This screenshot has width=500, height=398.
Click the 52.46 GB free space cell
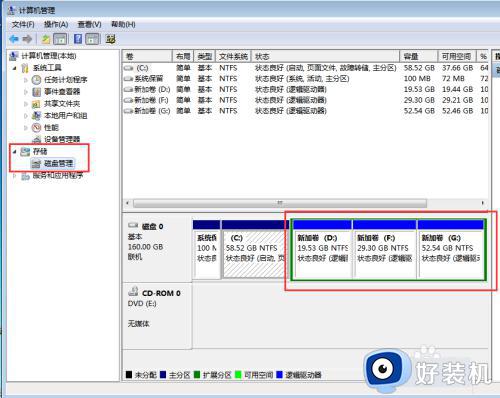tap(458, 111)
